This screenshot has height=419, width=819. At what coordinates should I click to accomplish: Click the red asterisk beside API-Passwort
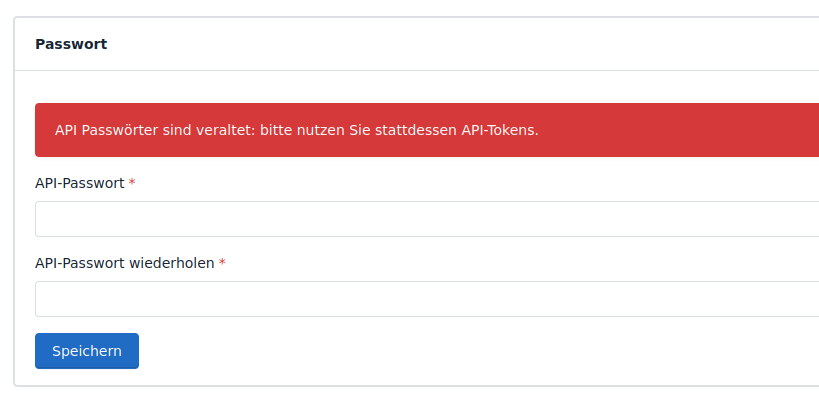tap(132, 183)
